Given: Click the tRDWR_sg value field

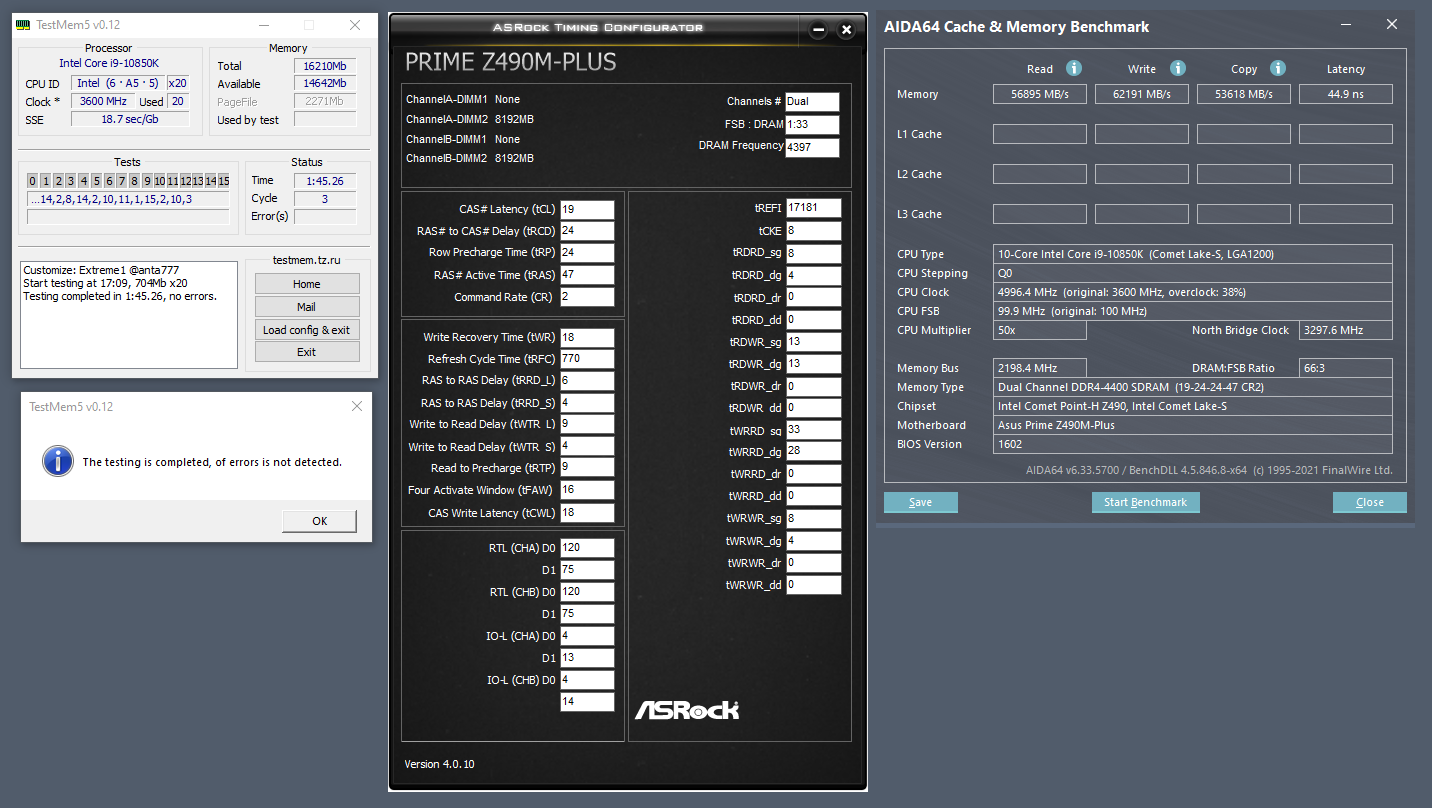Looking at the screenshot, I should (814, 342).
